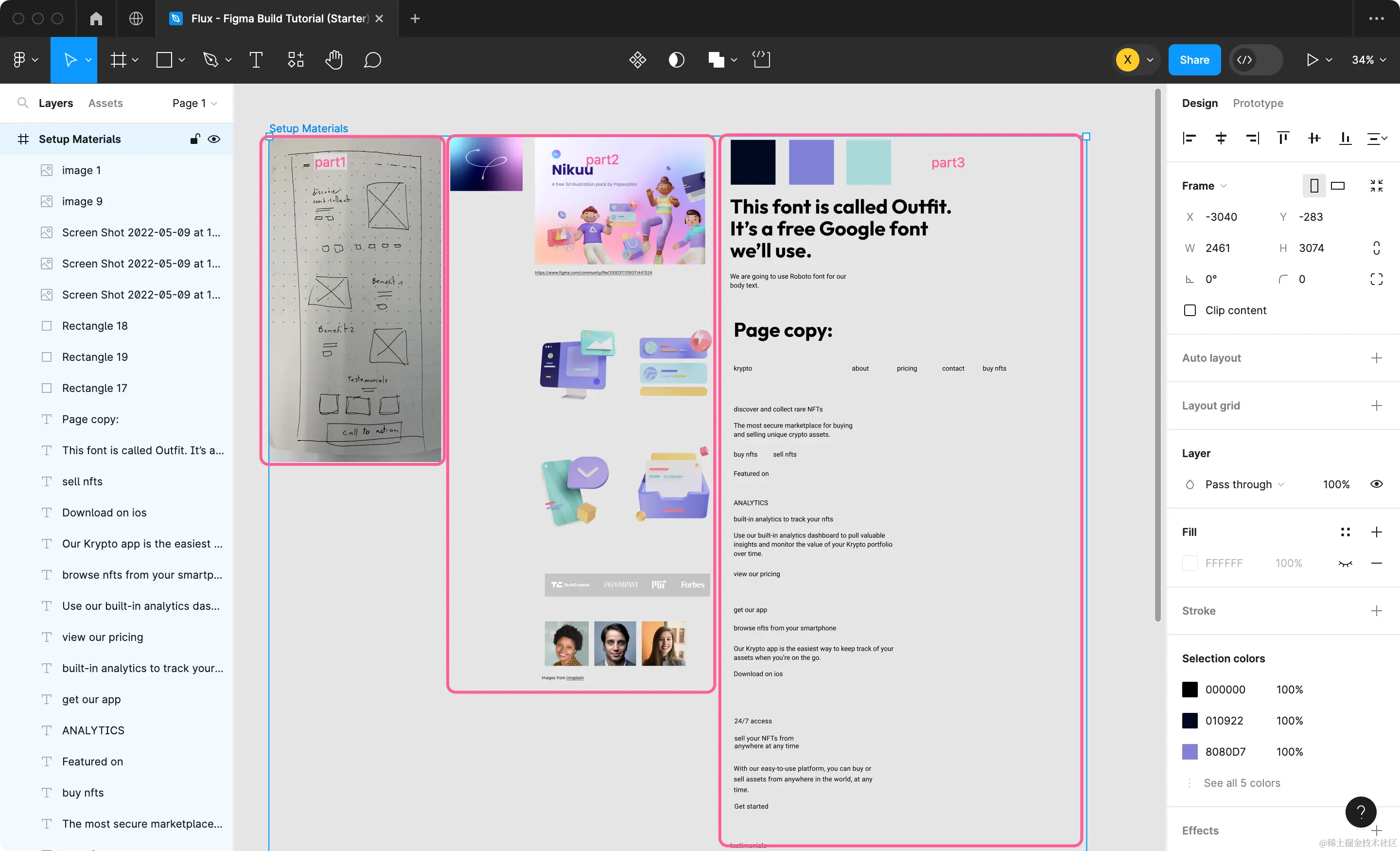Screen dimensions: 1400x851
Task: Click the align top icon
Action: coord(1283,138)
